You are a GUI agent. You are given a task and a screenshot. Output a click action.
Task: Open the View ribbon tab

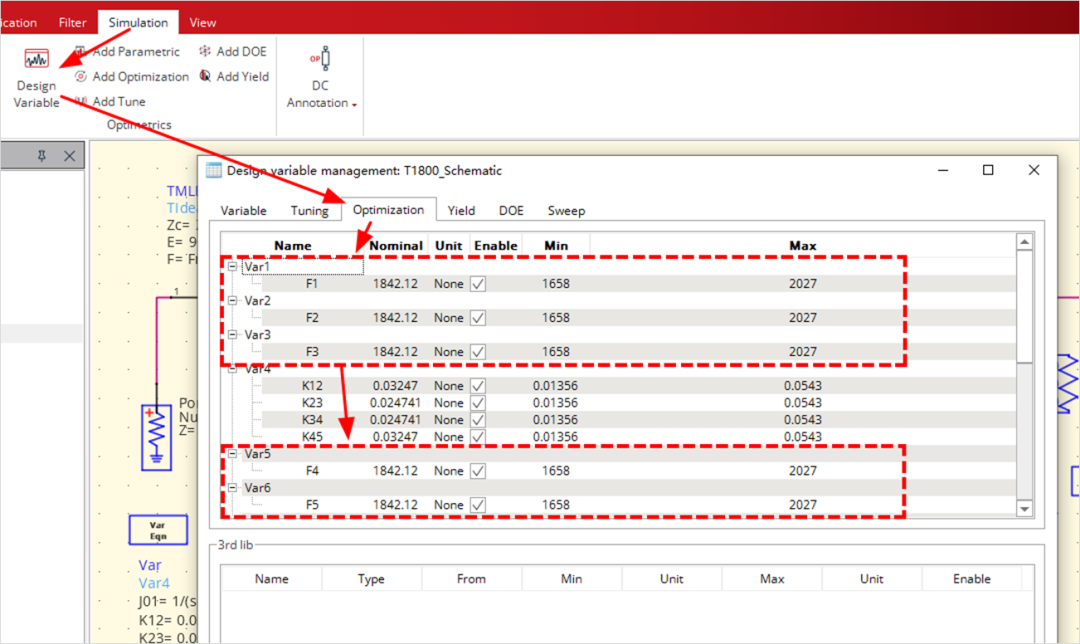point(203,22)
